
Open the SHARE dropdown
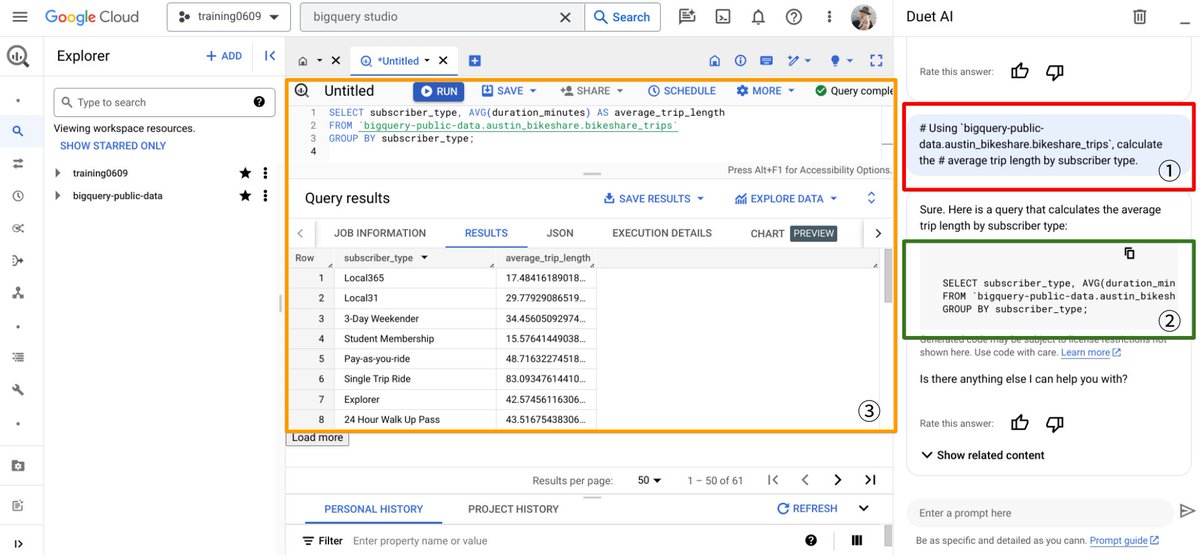coord(592,91)
